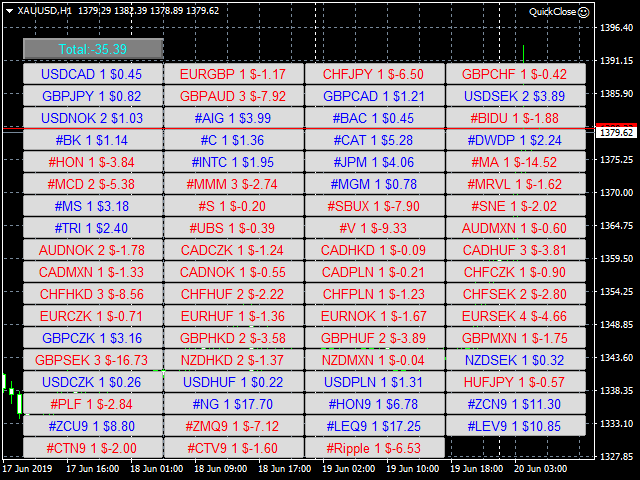Click GBPCAD 1 $1.21 button
Viewport: 640px width, 480px height.
tap(375, 96)
